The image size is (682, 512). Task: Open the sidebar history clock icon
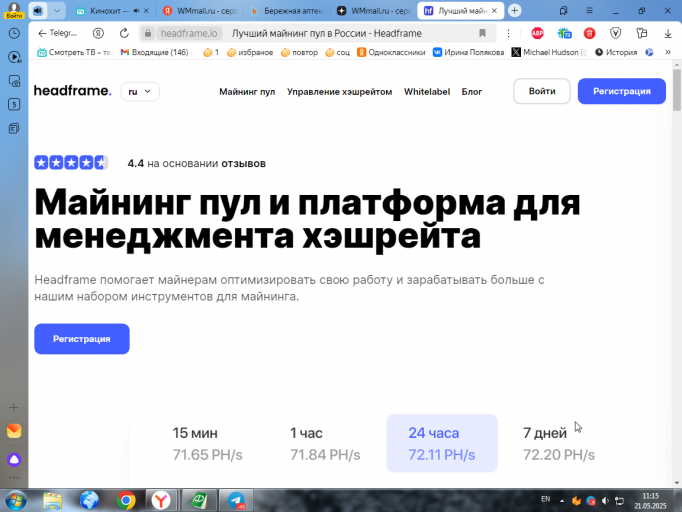pos(14,33)
